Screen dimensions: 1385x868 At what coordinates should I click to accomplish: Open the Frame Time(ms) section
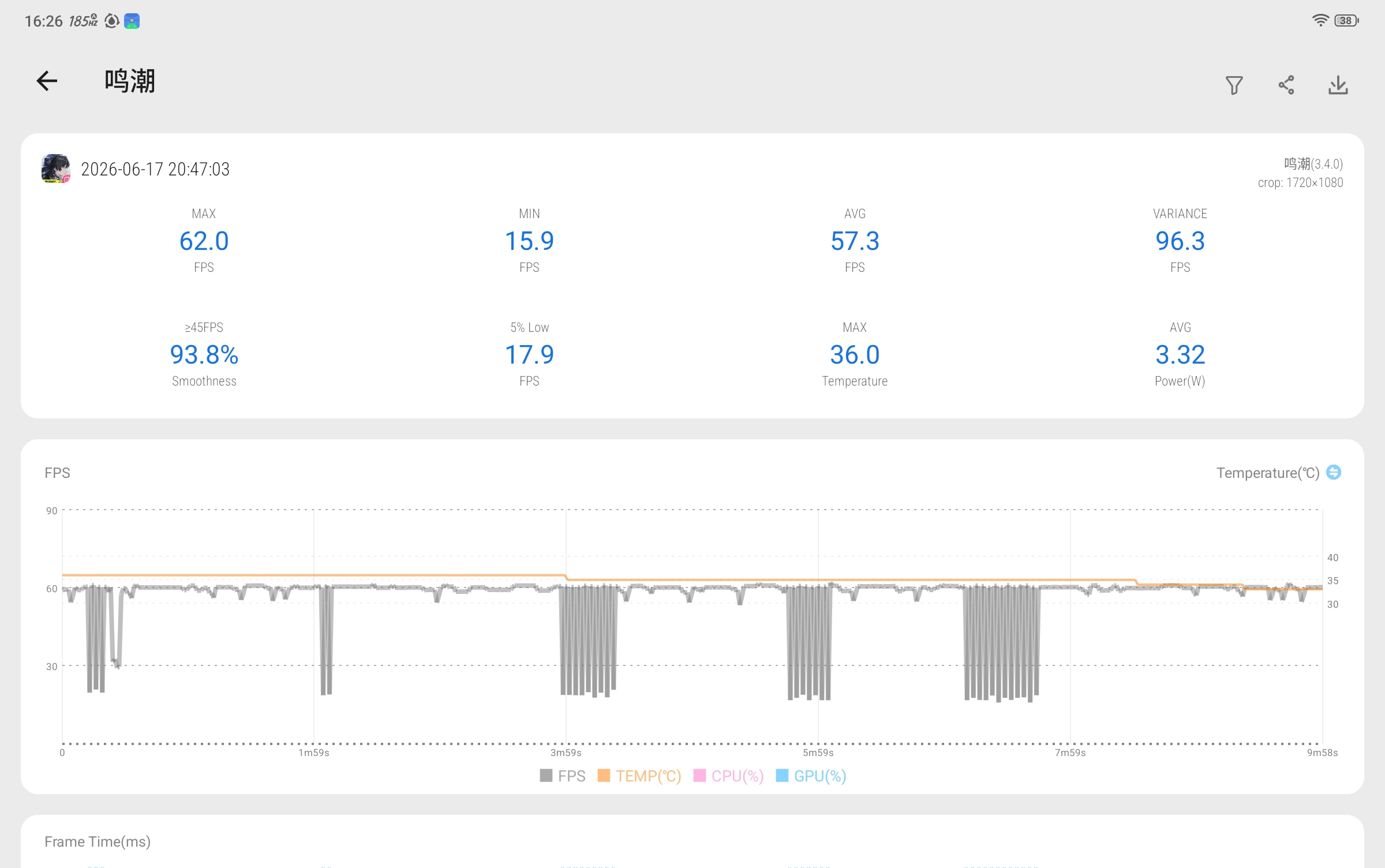[98, 841]
